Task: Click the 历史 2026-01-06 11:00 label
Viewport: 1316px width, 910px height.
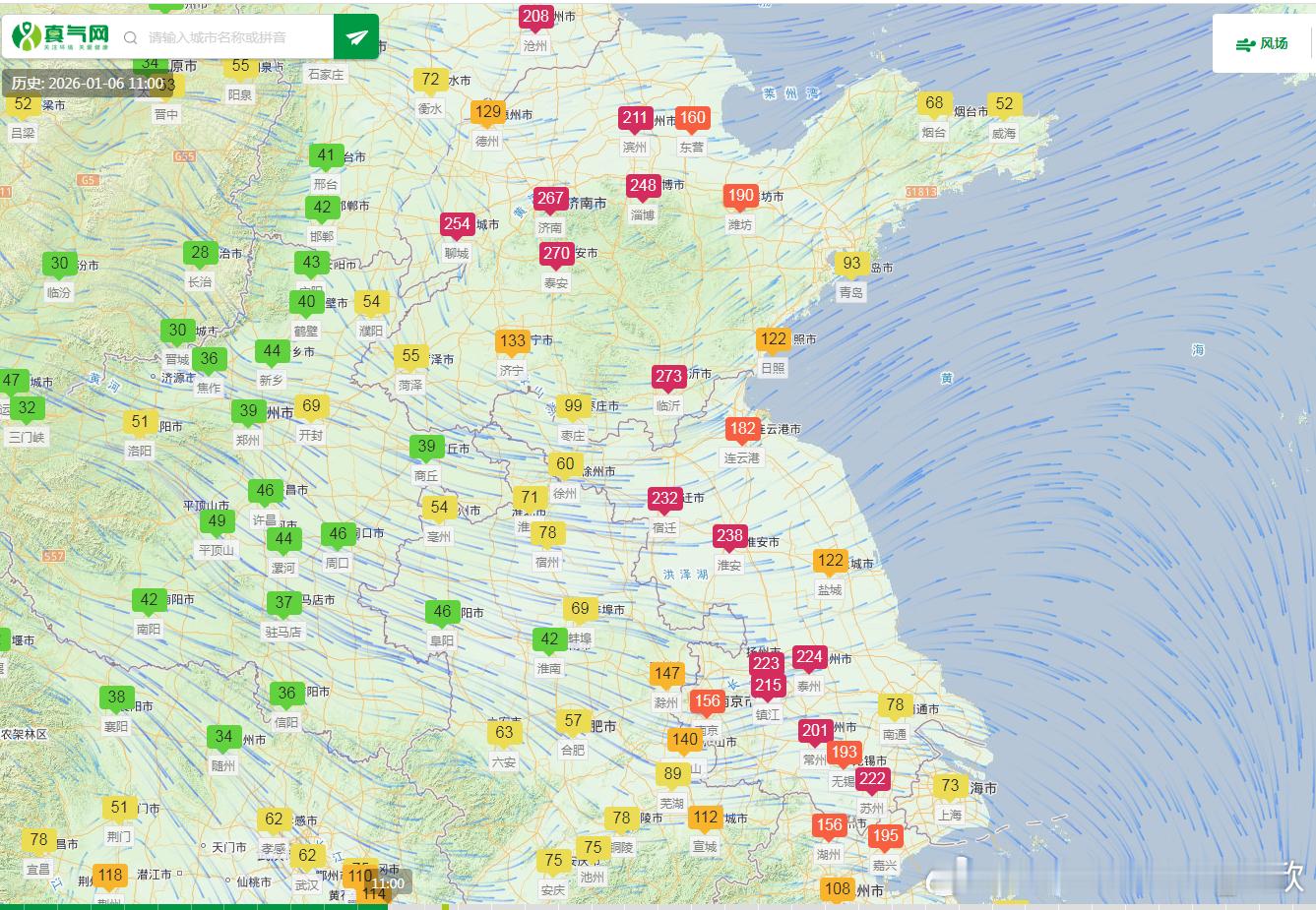Action: click(87, 84)
